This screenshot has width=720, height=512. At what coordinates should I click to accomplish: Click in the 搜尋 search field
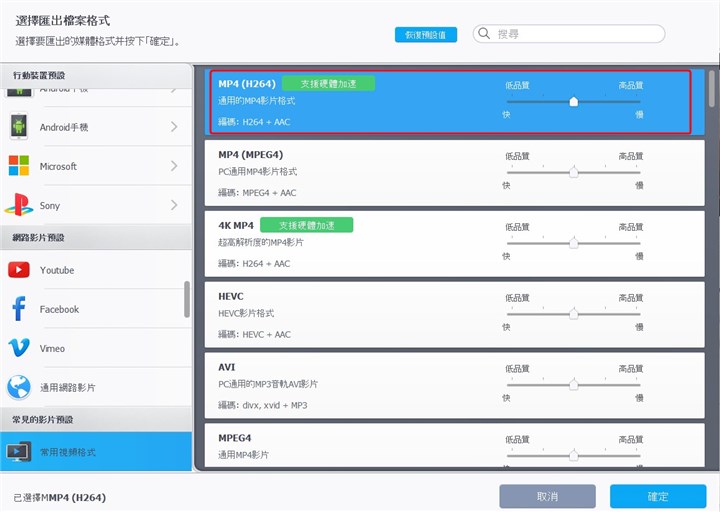coord(569,34)
